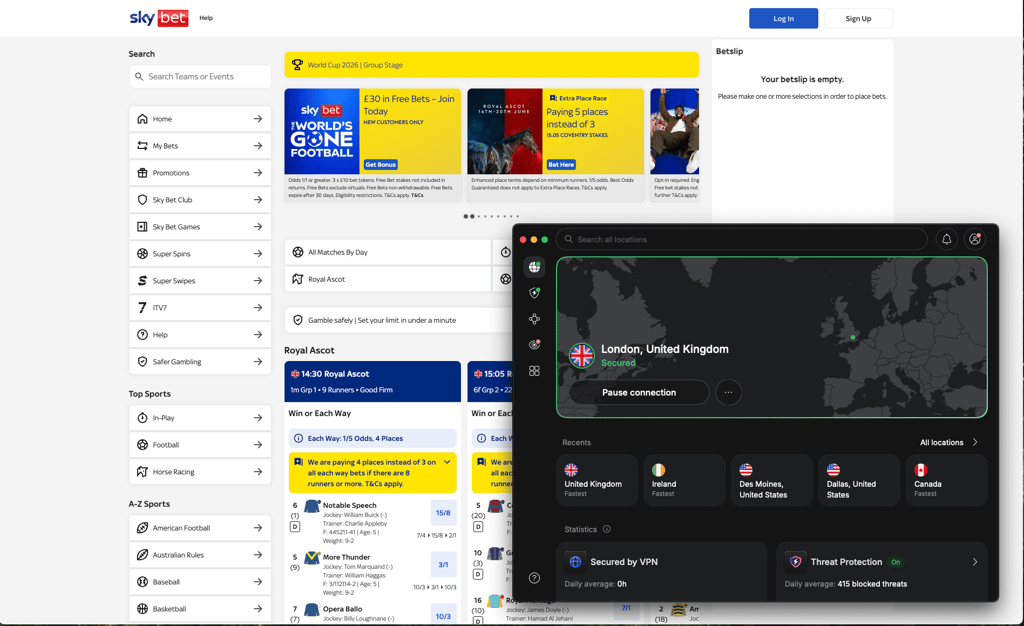Click the trophy icon in World Cup banner
Screen dimensions: 1024x626
[x=297, y=65]
